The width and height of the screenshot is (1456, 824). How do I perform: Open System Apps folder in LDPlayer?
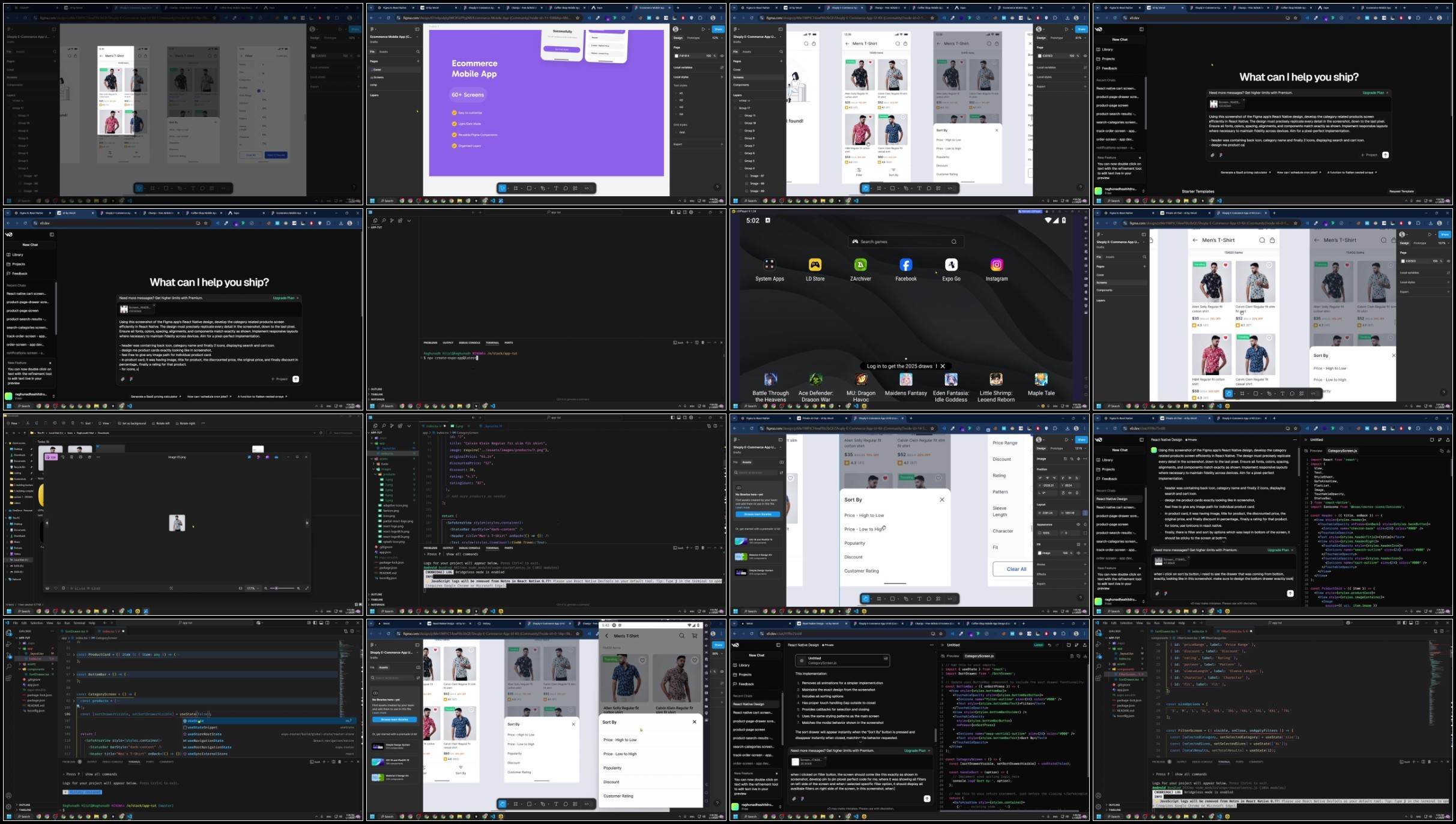pyautogui.click(x=769, y=265)
